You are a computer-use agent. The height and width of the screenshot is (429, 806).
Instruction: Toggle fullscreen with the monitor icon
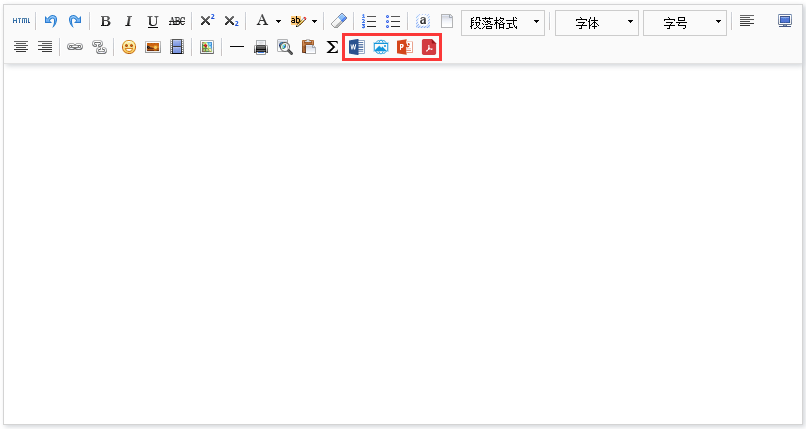pos(784,21)
